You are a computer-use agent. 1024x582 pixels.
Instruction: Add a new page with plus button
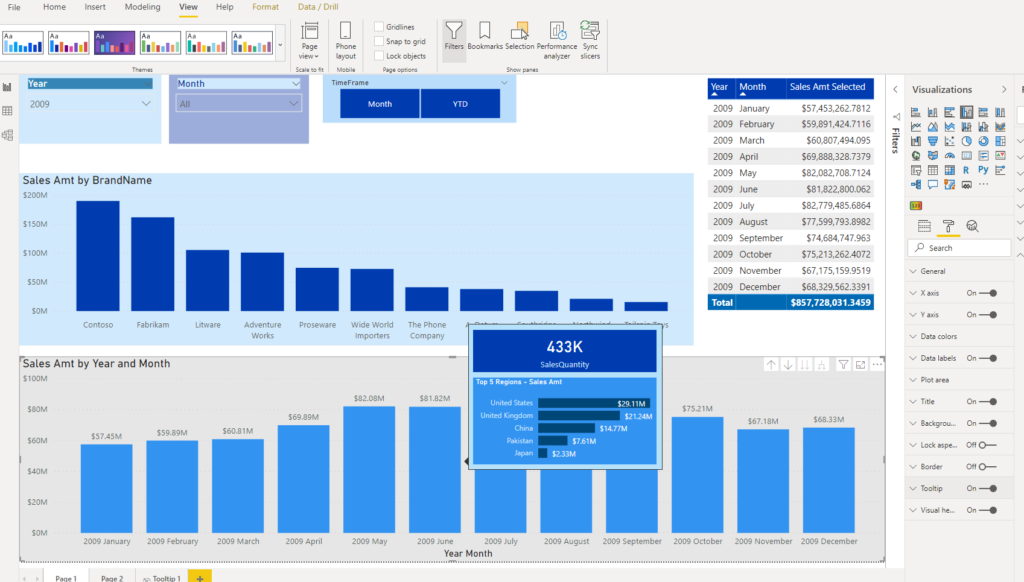click(200, 577)
